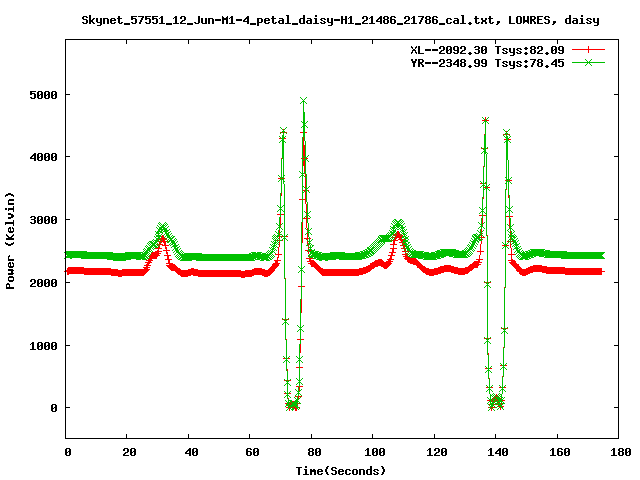Click the 60 x-axis tick label
This screenshot has height=480, width=640.
click(x=252, y=452)
